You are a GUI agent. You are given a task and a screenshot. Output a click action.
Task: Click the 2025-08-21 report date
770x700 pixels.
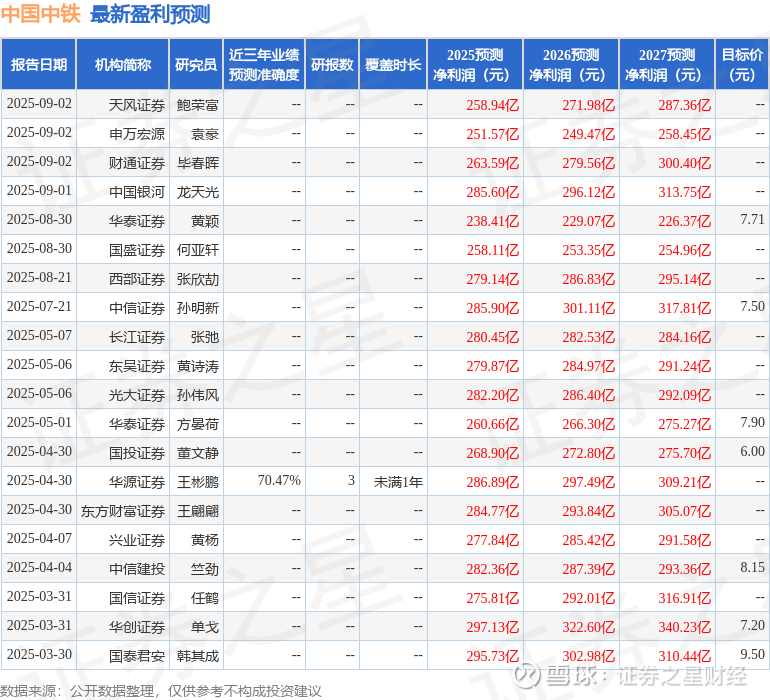tap(39, 278)
